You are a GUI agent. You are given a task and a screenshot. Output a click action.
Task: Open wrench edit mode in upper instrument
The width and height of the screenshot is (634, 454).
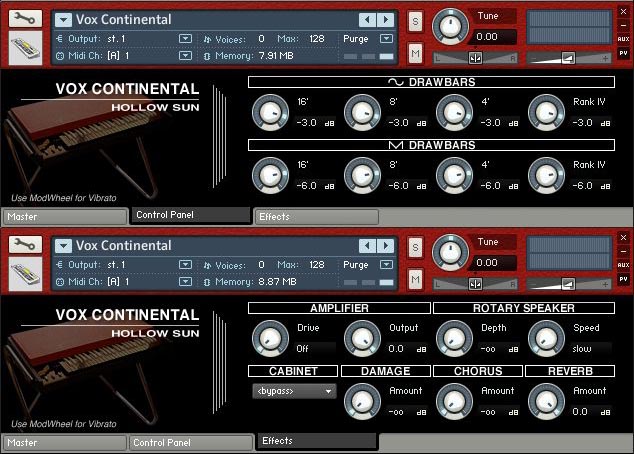click(x=25, y=19)
